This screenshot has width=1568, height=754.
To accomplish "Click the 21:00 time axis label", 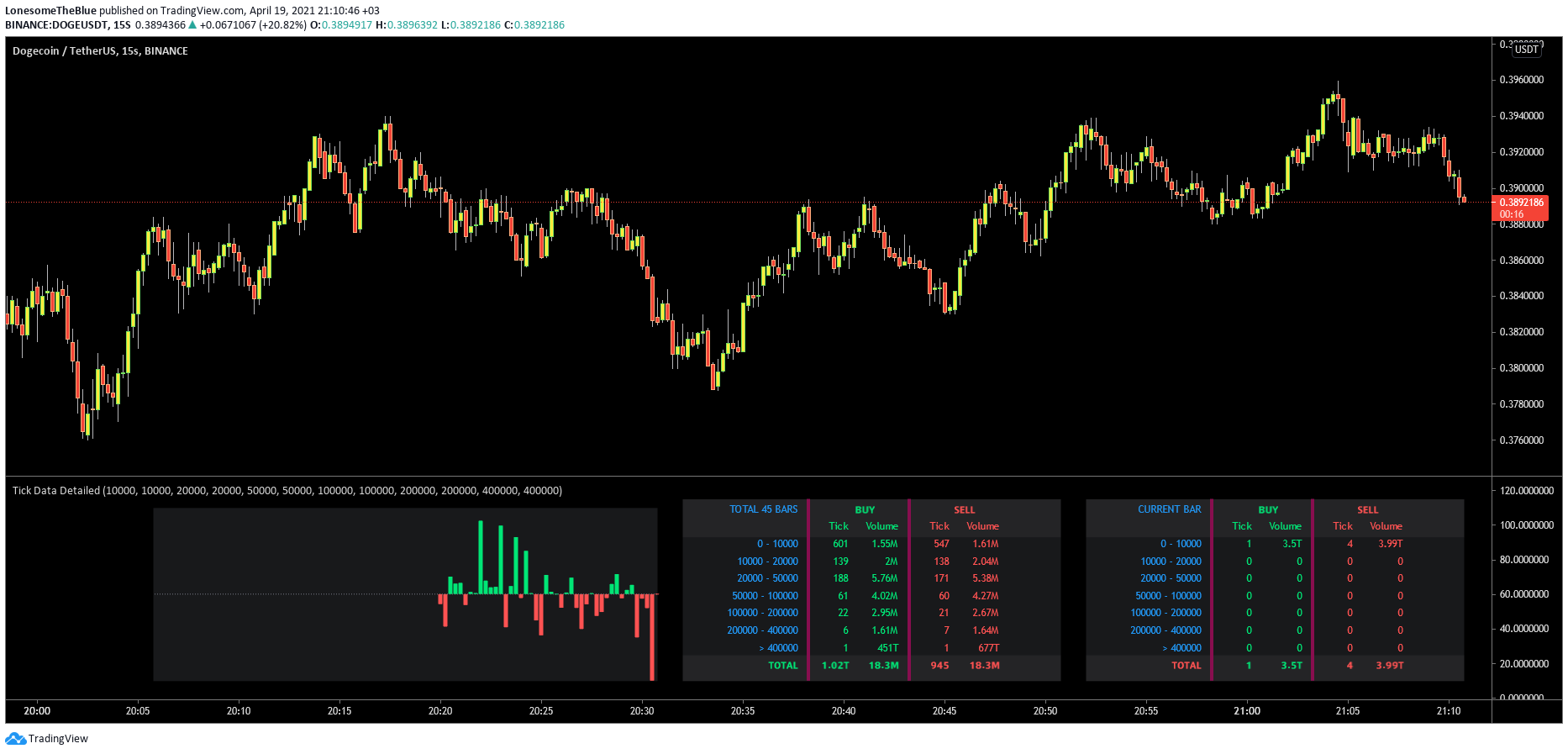I will [1247, 711].
